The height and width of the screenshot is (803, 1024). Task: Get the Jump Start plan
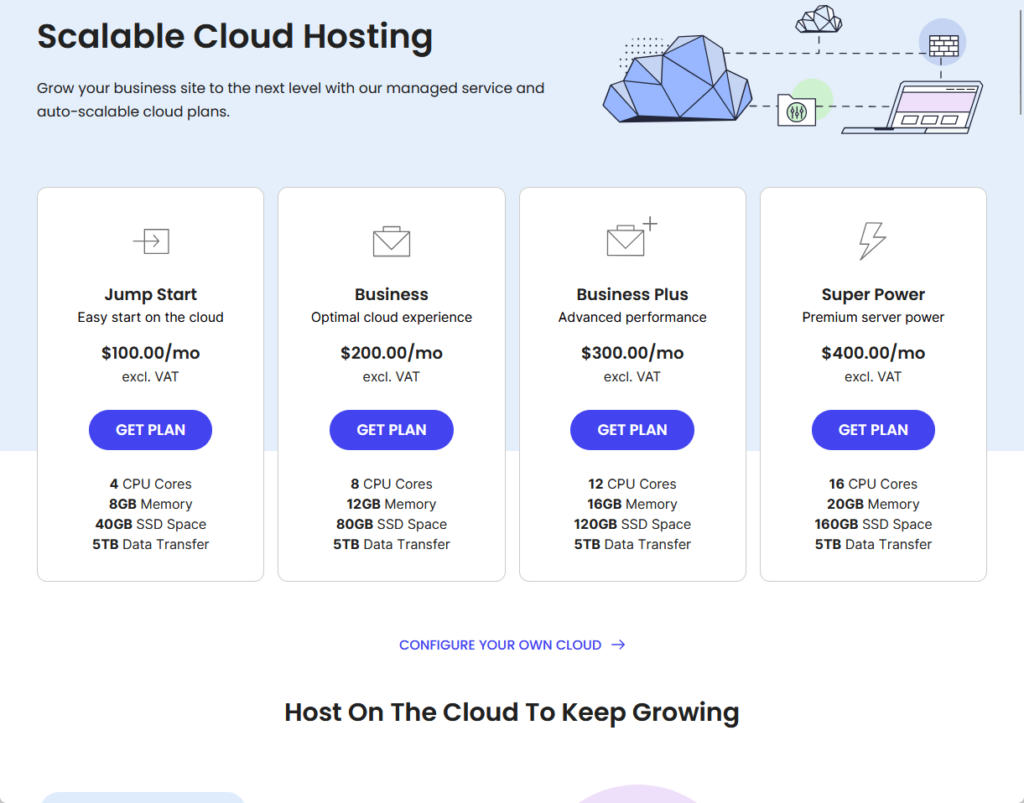[150, 430]
